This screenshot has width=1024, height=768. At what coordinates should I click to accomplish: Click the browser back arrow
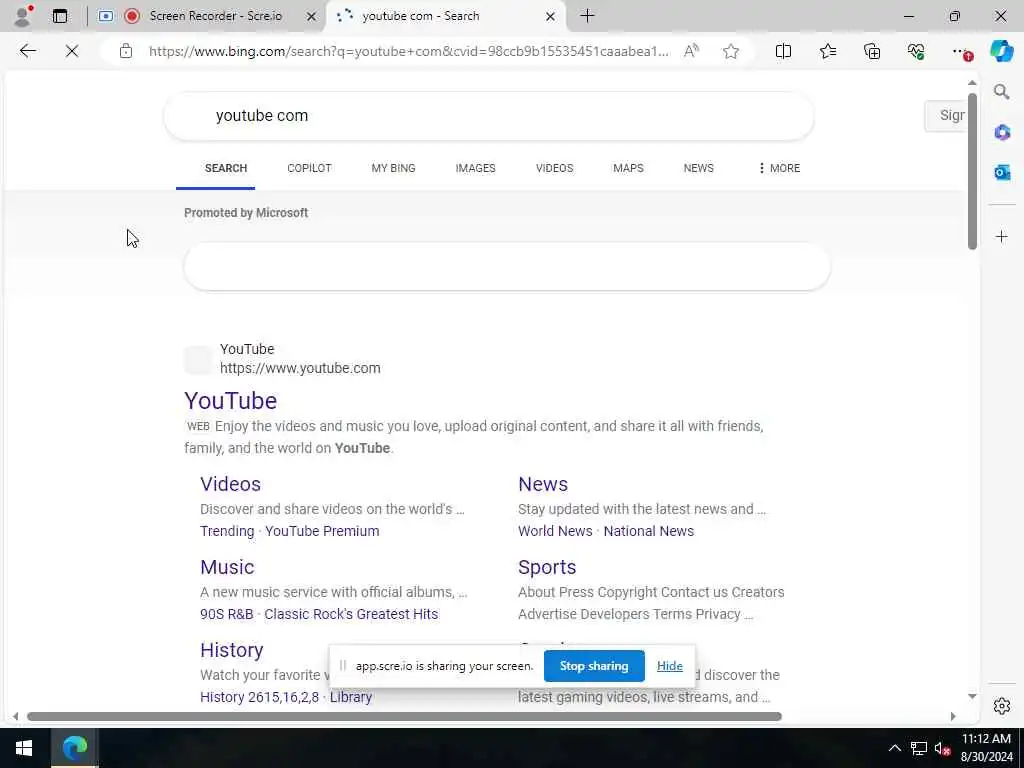click(x=27, y=51)
